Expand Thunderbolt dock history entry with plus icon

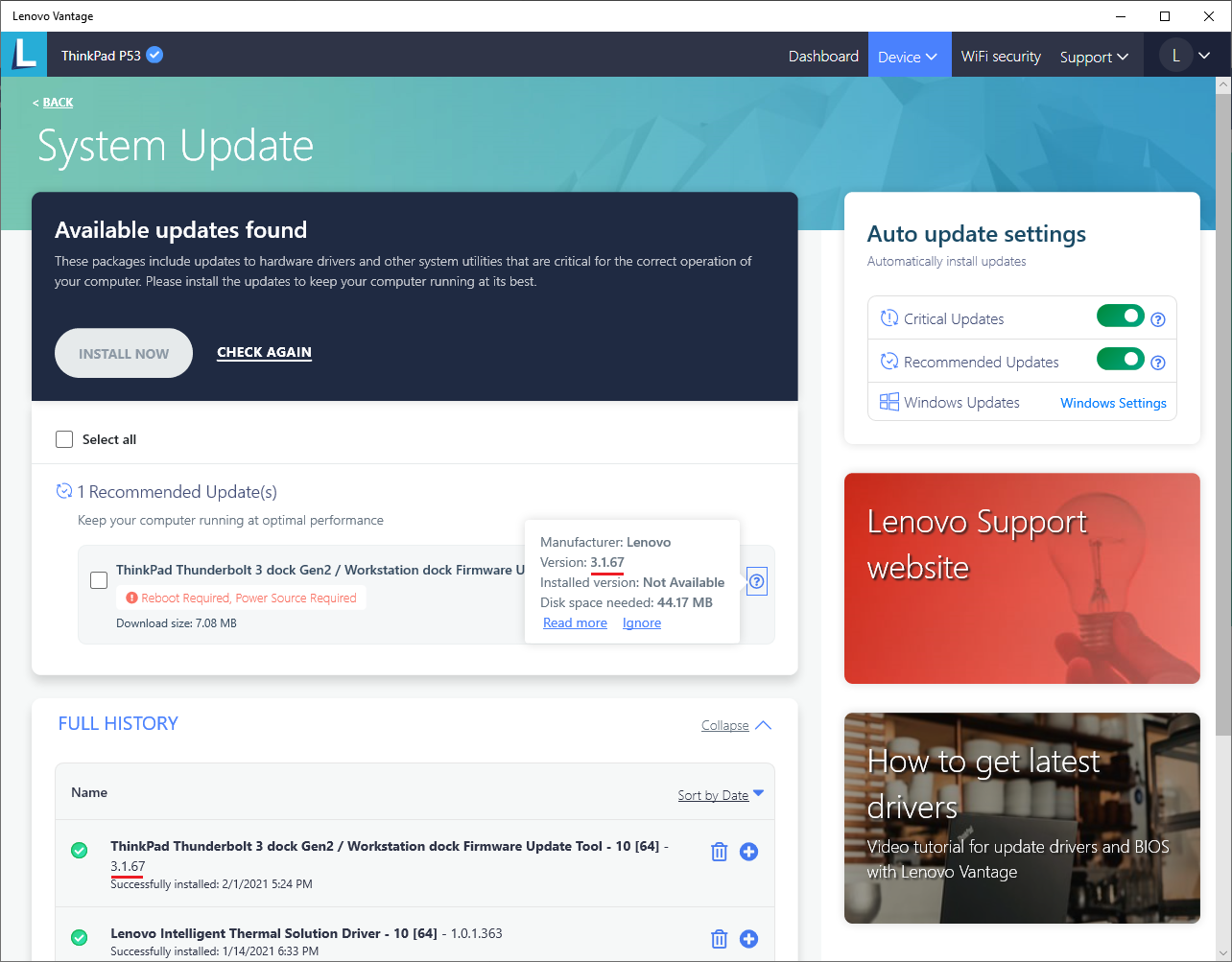coord(749,852)
